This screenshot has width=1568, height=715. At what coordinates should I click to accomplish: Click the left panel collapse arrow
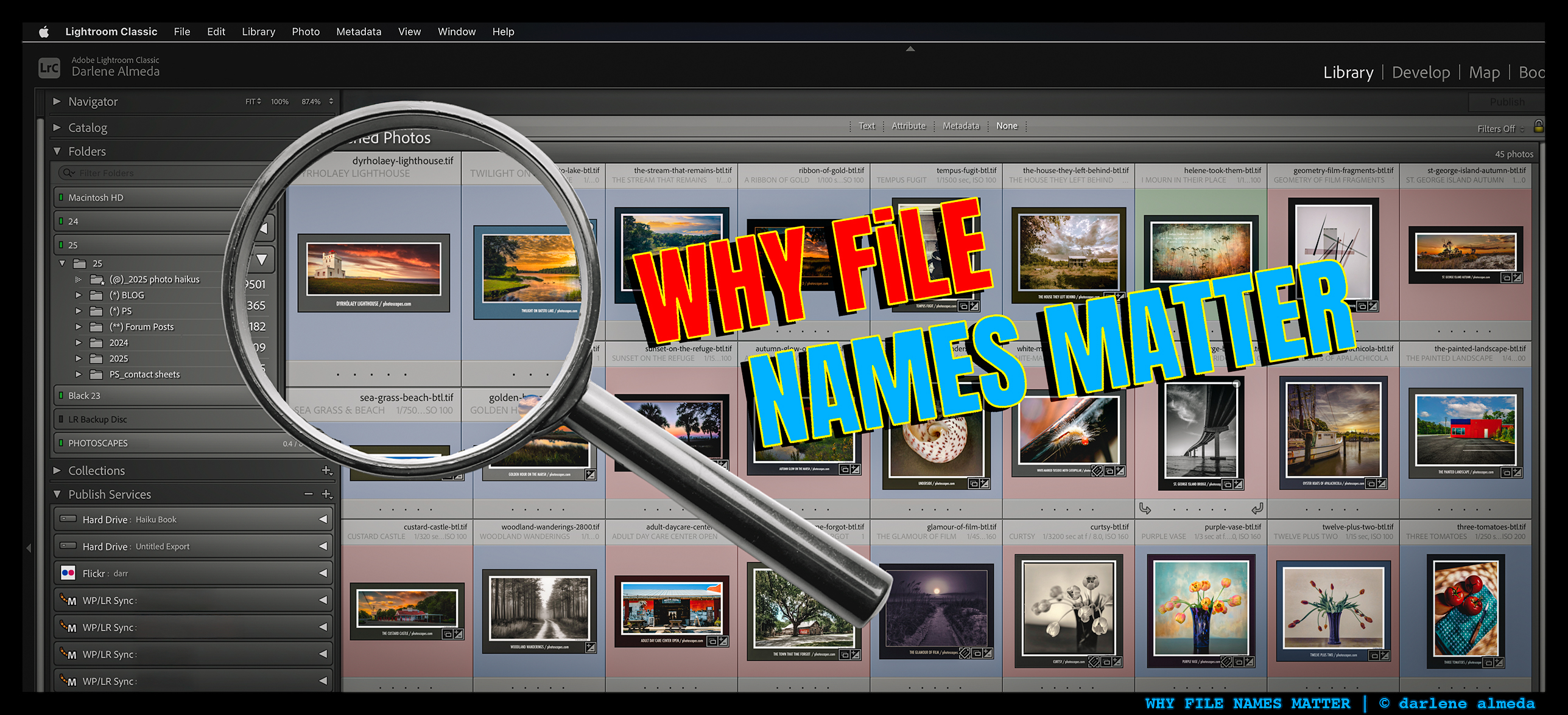(28, 548)
